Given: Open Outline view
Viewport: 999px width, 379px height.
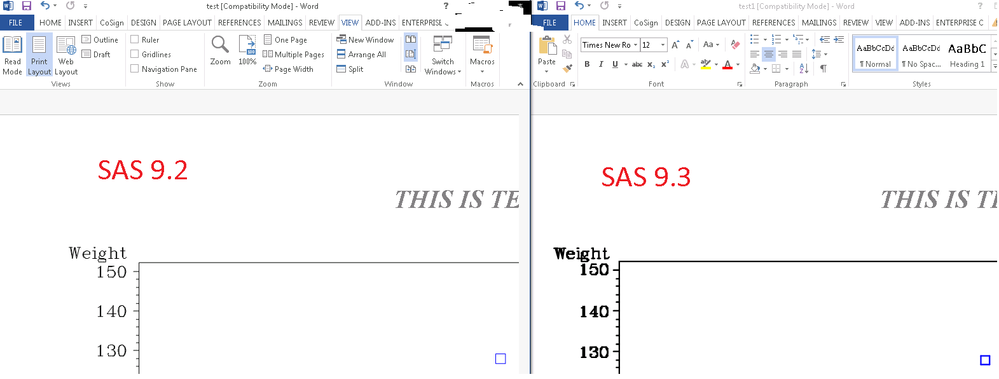Looking at the screenshot, I should point(99,39).
